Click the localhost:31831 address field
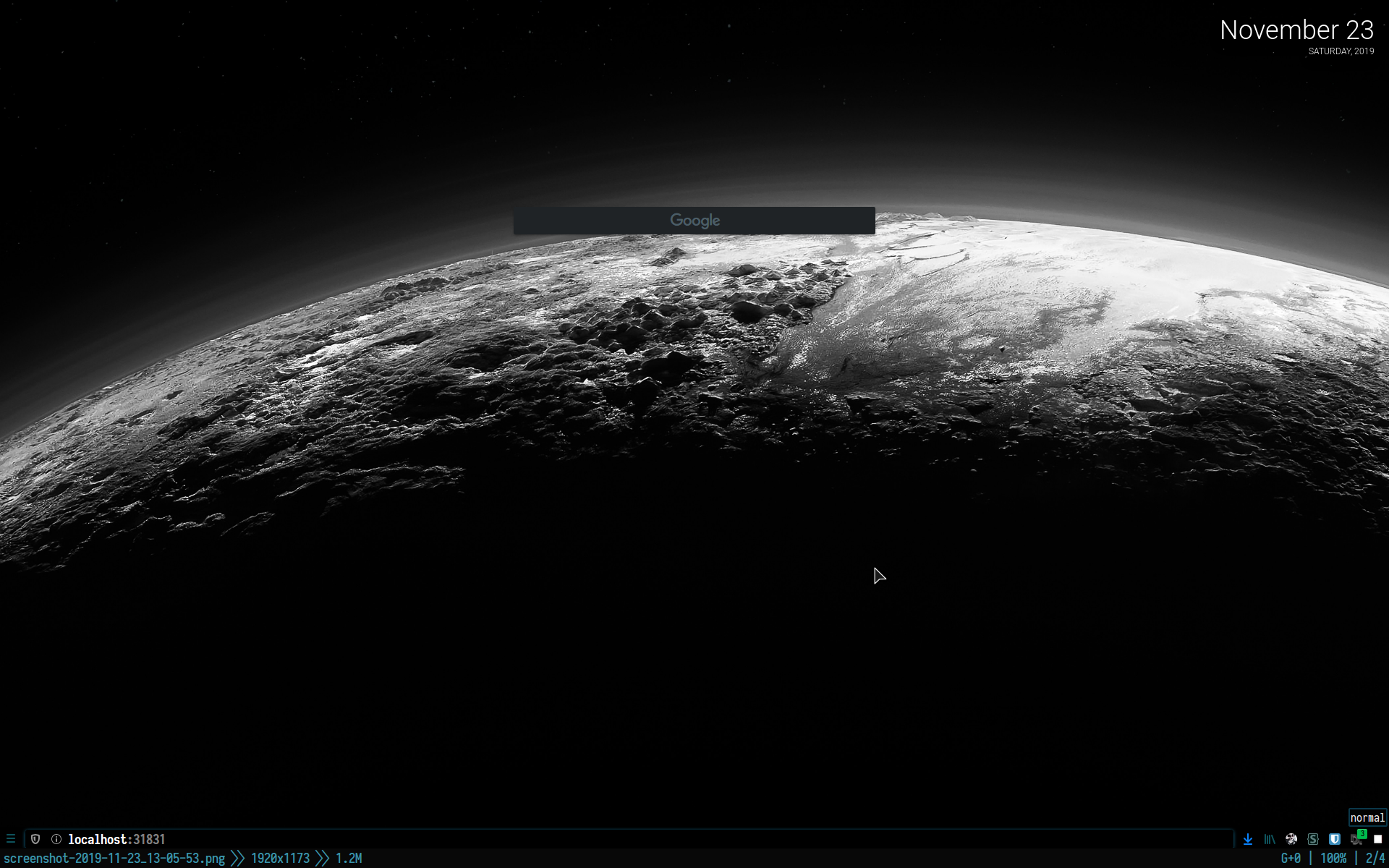This screenshot has width=1389, height=868. click(628, 839)
